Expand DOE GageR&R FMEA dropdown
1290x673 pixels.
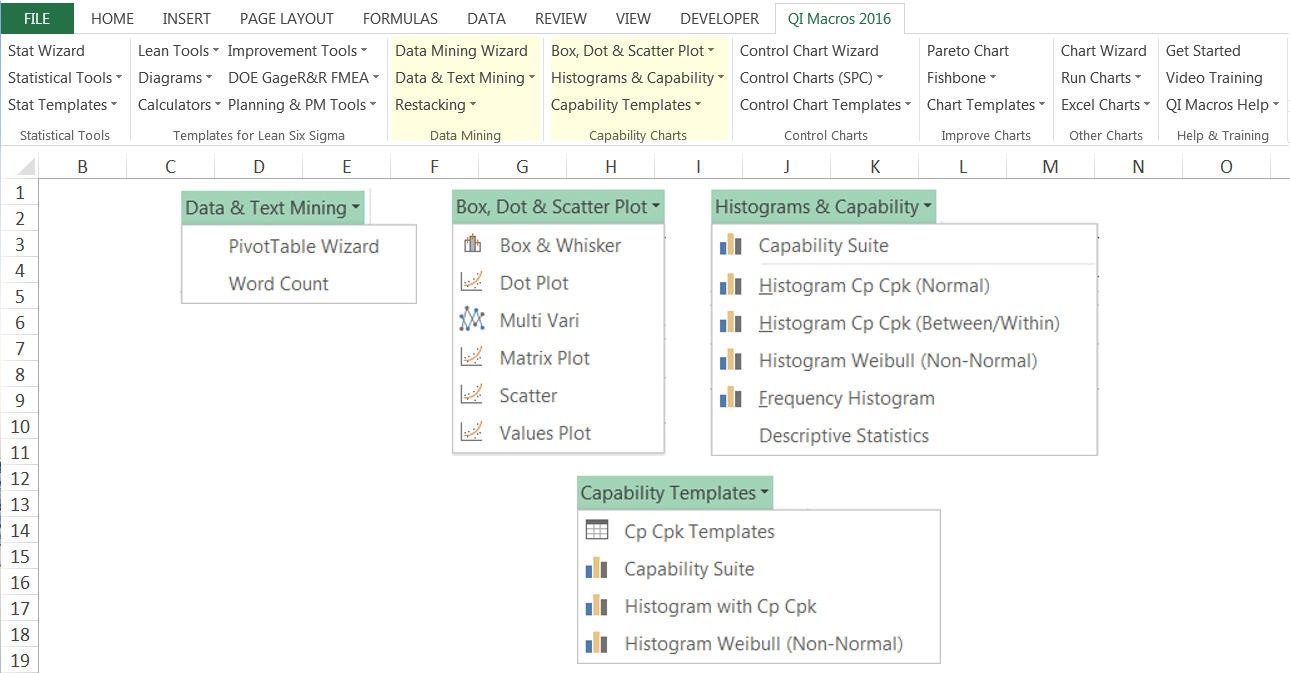[x=303, y=78]
